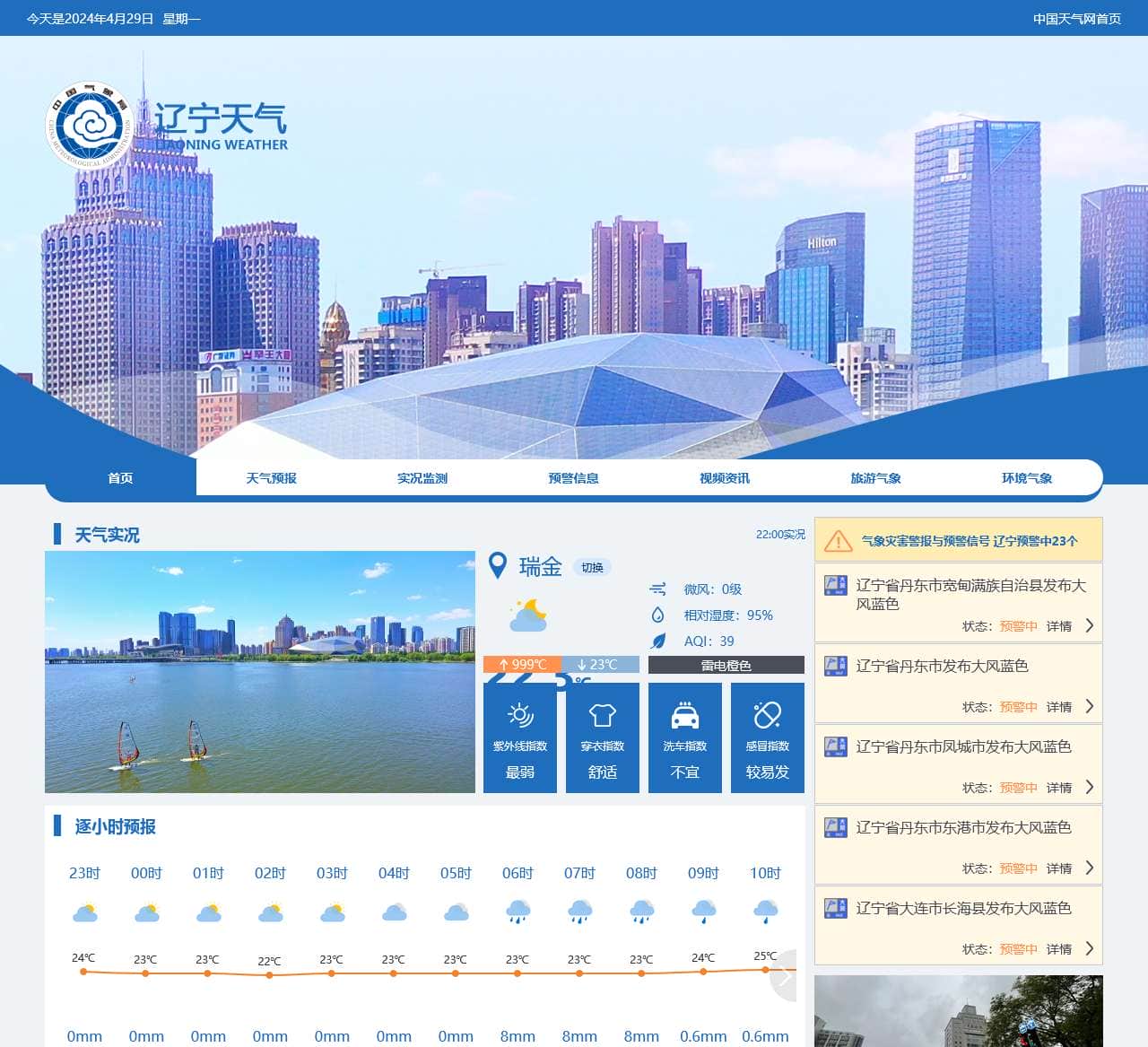
Task: Click the blue gale warning badge beside 宽甸 alert
Action: coord(838,585)
